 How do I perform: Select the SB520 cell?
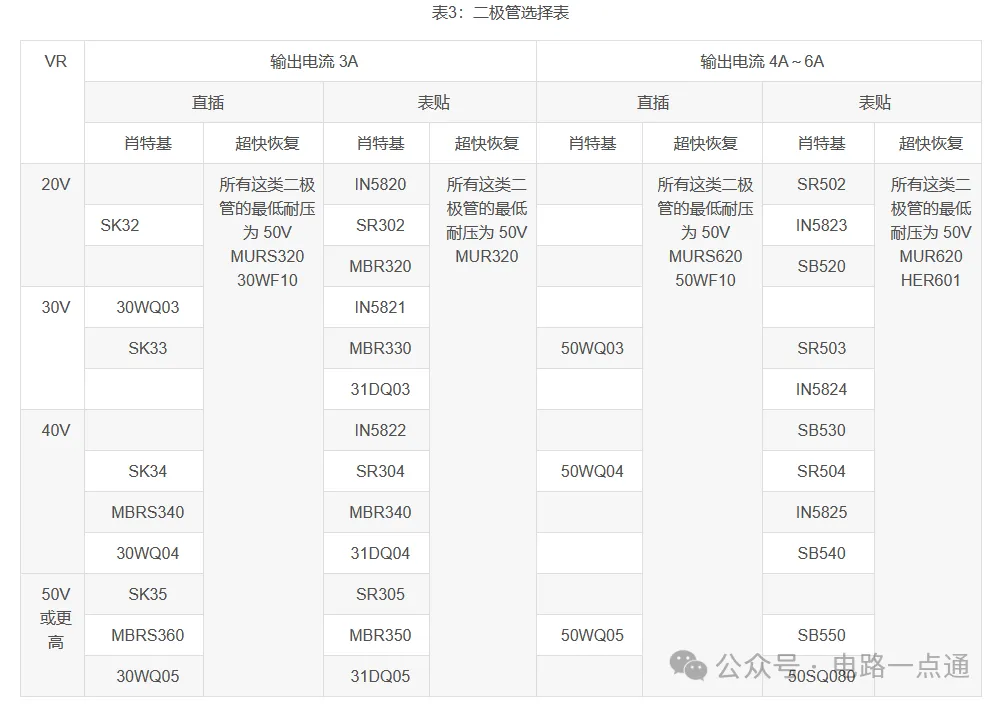[818, 266]
